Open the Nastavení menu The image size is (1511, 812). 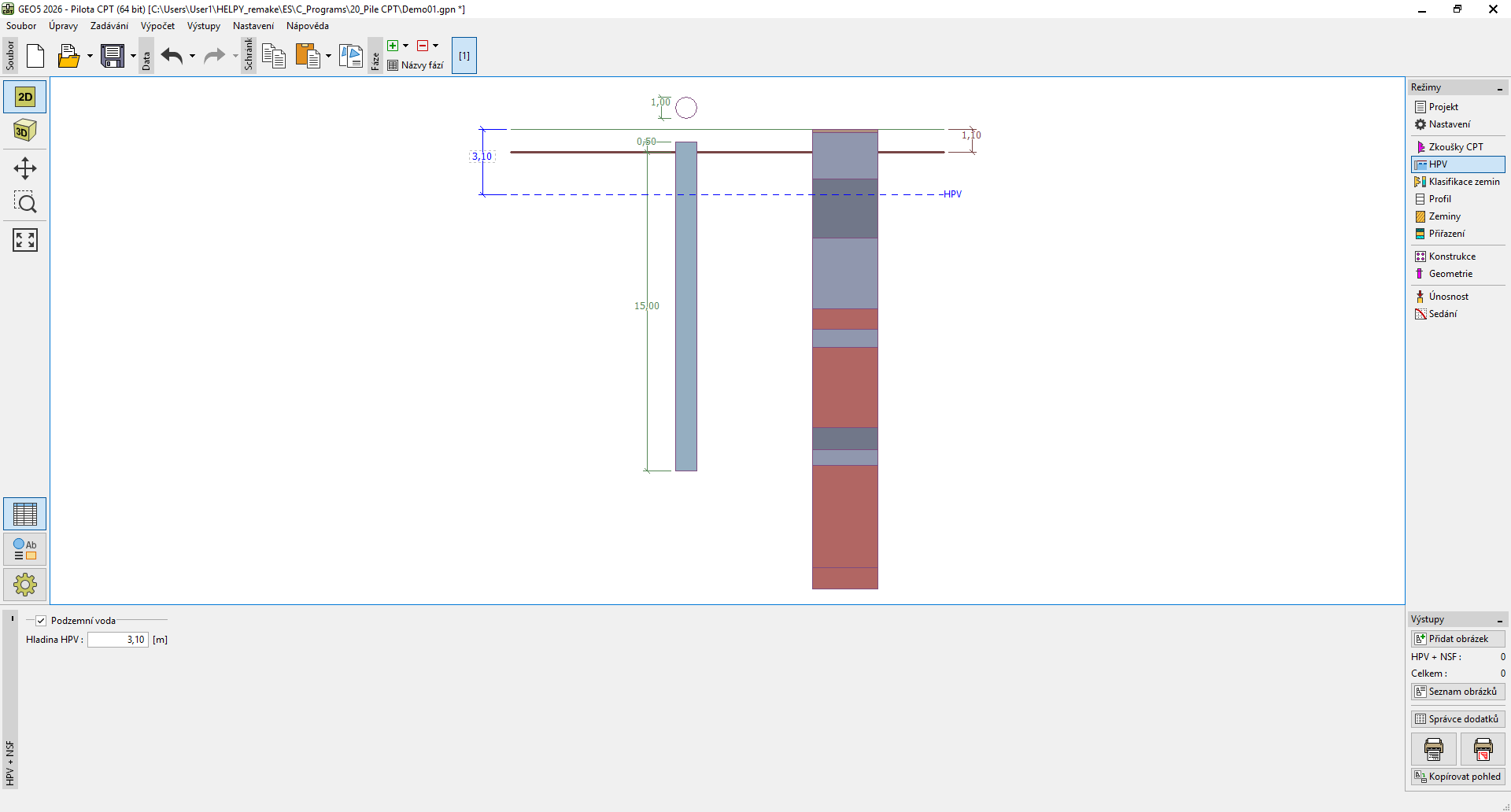[253, 26]
